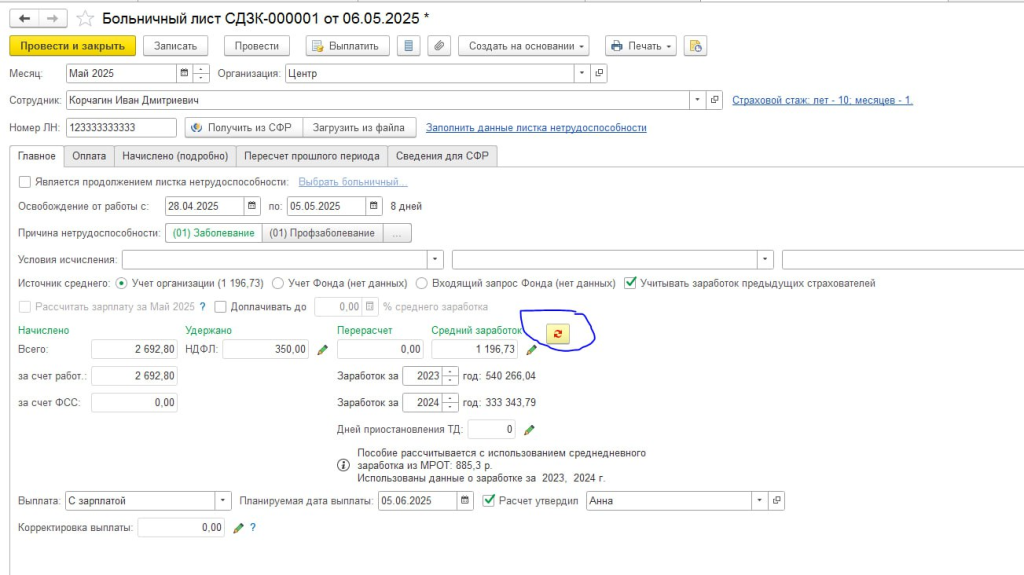Click the document list icon after Выплатить
1024x575 pixels.
(x=408, y=46)
